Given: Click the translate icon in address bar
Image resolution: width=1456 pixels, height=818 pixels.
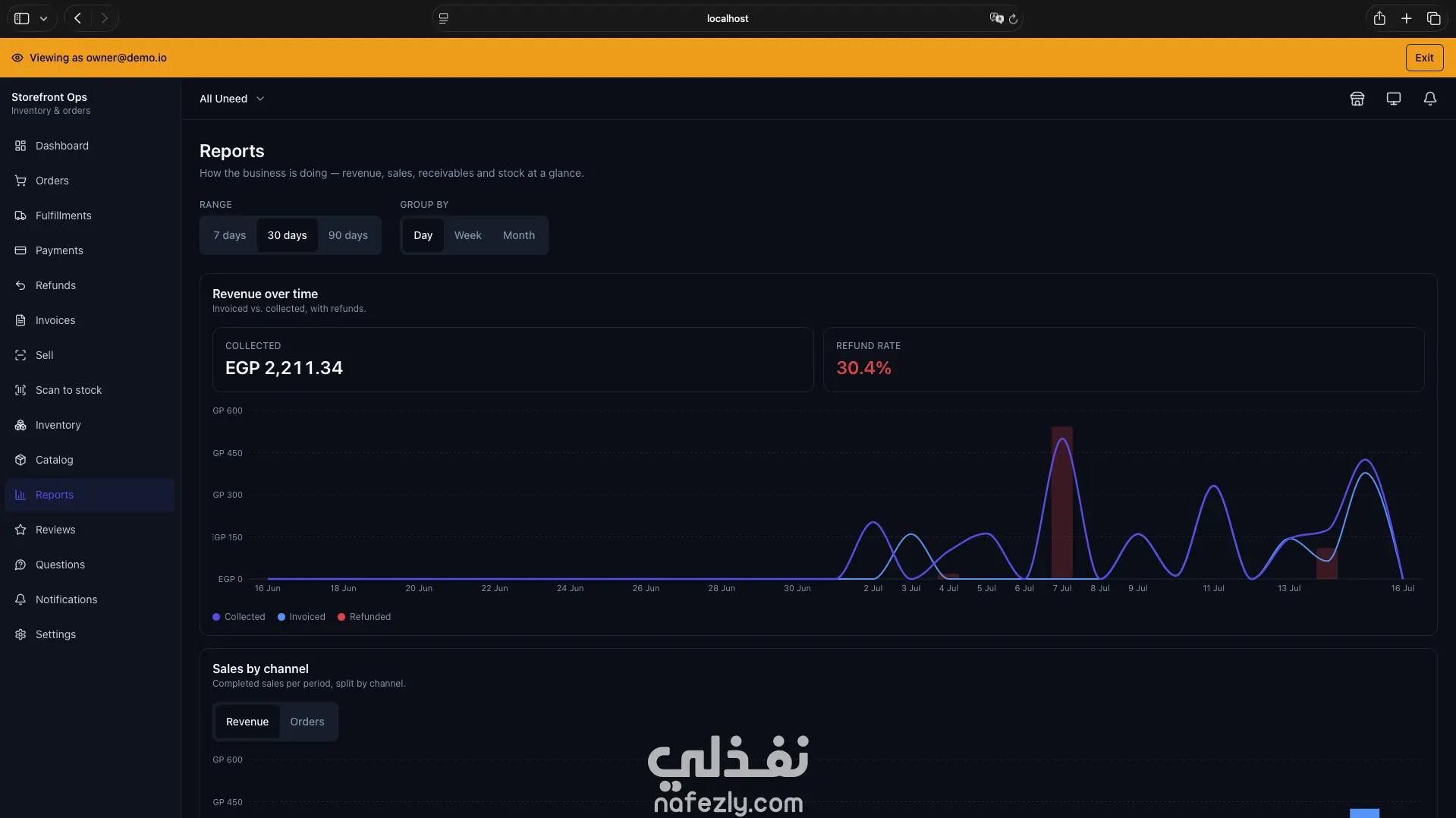Looking at the screenshot, I should pos(996,18).
